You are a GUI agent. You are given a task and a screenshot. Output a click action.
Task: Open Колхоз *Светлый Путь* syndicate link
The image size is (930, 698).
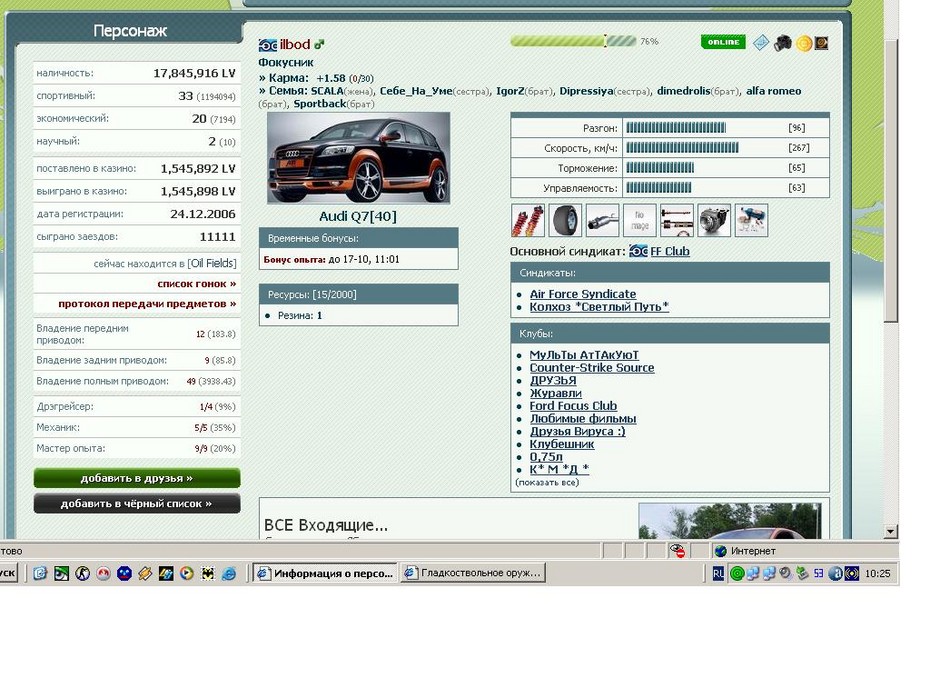pyautogui.click(x=599, y=307)
